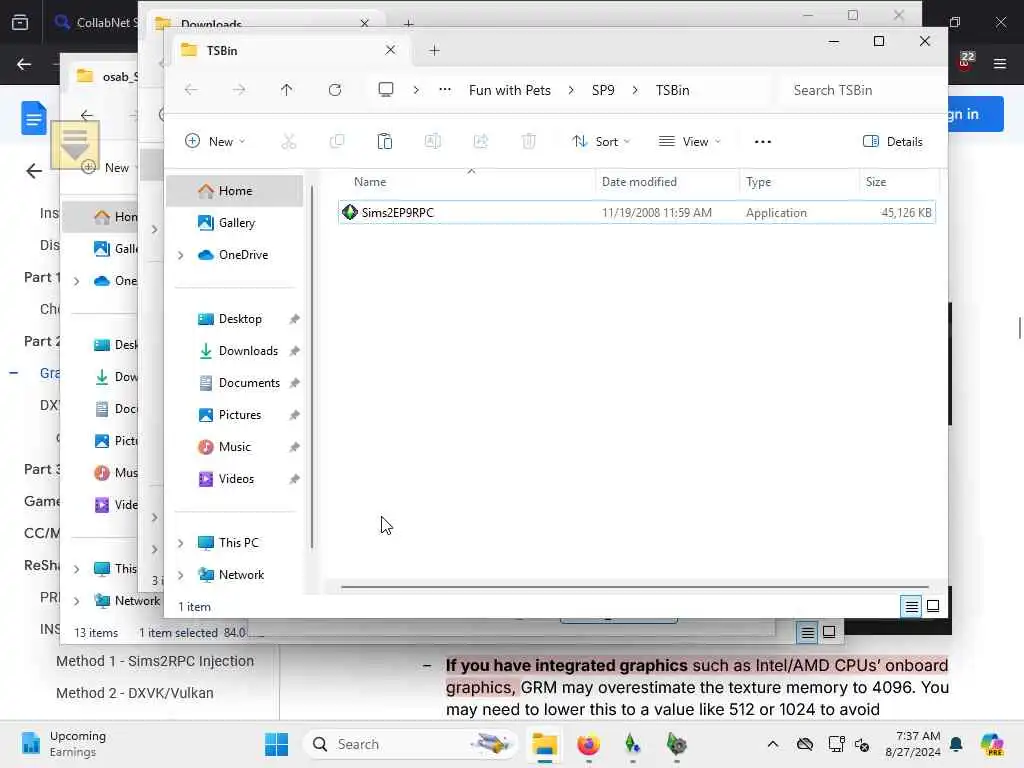Click the taskbar Search box
1024x768 pixels.
click(410, 744)
